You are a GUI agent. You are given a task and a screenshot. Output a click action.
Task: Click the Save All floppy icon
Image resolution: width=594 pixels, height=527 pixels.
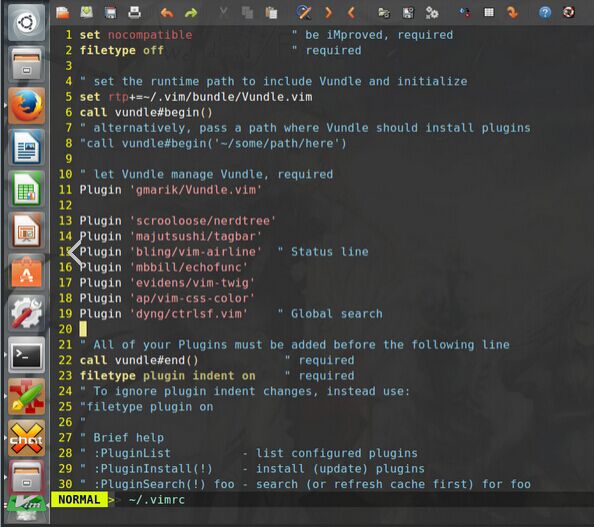(x=111, y=13)
